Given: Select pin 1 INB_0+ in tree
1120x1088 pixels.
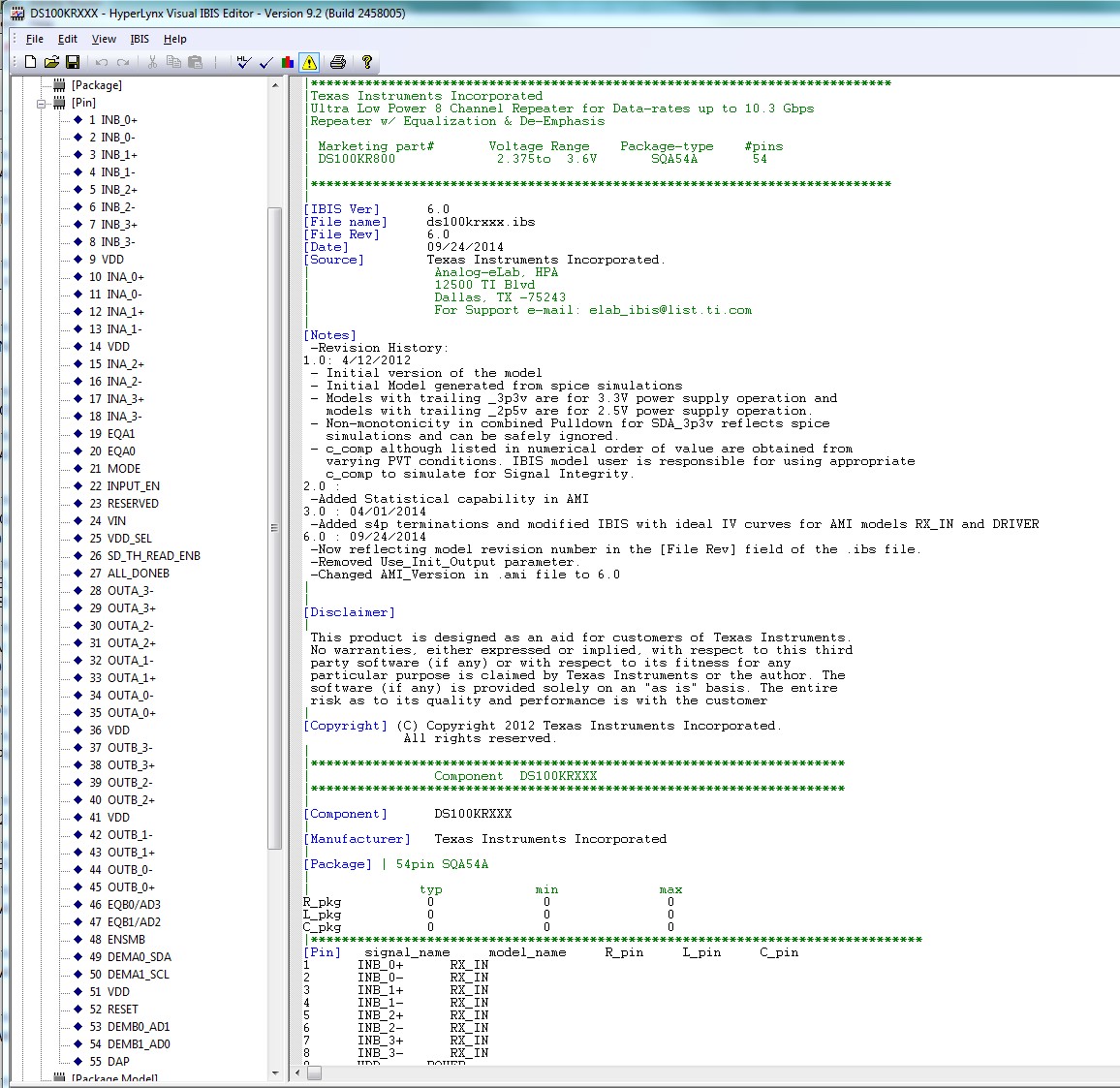Looking at the screenshot, I should pos(112,120).
